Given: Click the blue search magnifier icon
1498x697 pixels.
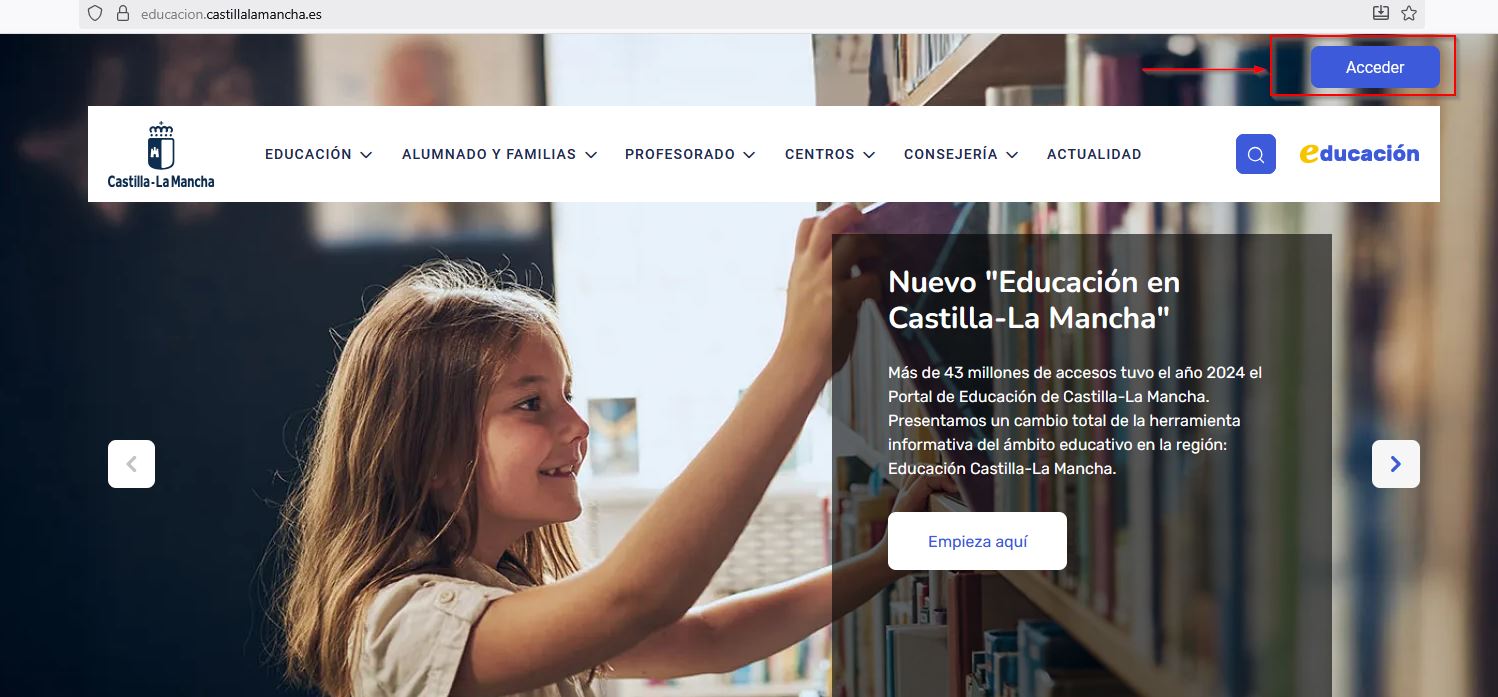Looking at the screenshot, I should pyautogui.click(x=1256, y=154).
